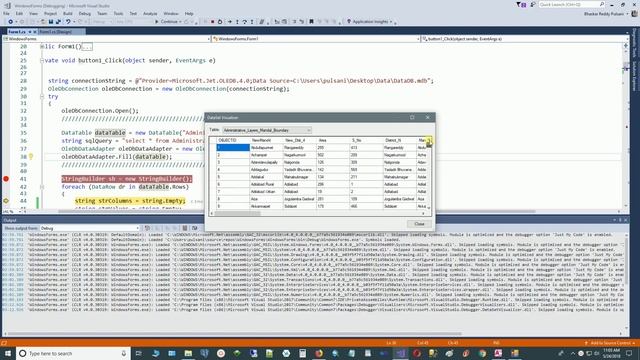Collapse the try block at line 30
This screenshot has height=360, width=640.
click(42, 96)
